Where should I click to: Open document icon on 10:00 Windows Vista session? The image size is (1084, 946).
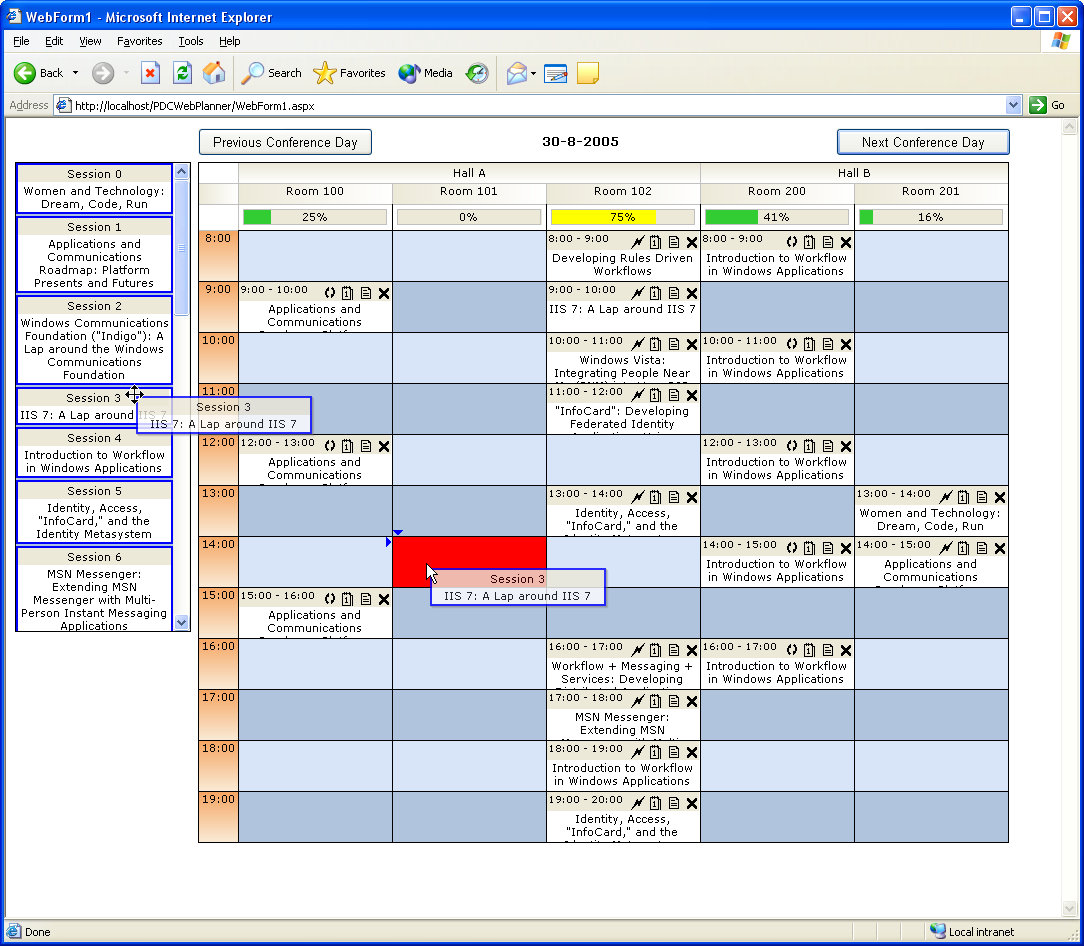point(673,344)
